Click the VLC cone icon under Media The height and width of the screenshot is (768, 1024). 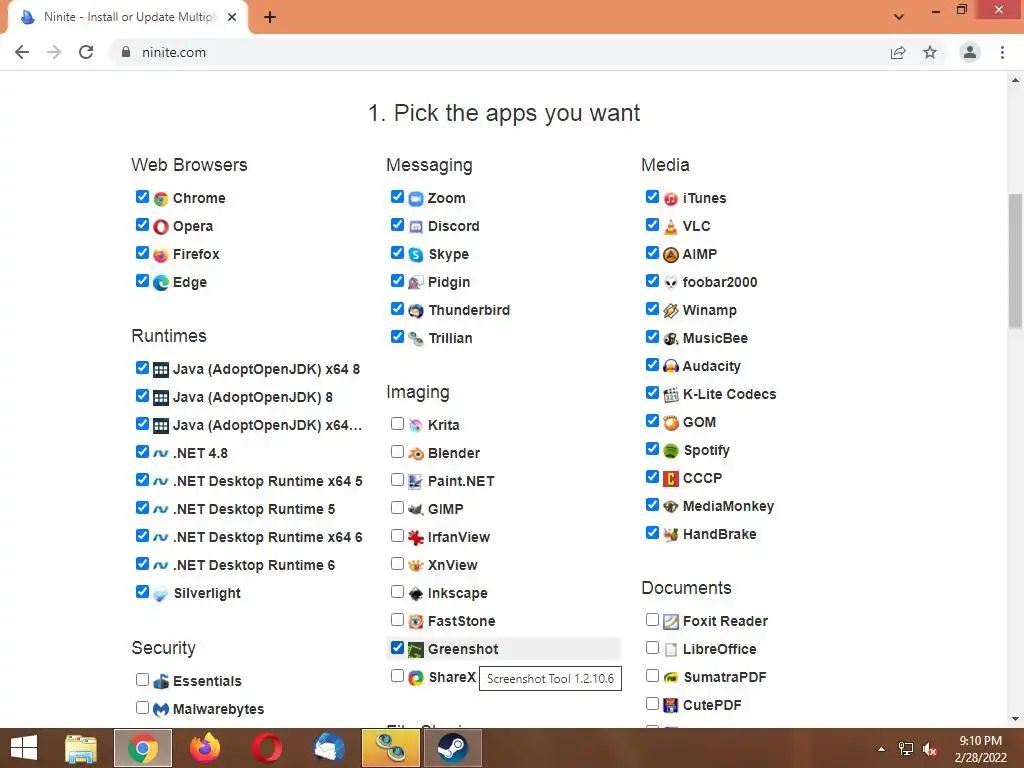[671, 227]
